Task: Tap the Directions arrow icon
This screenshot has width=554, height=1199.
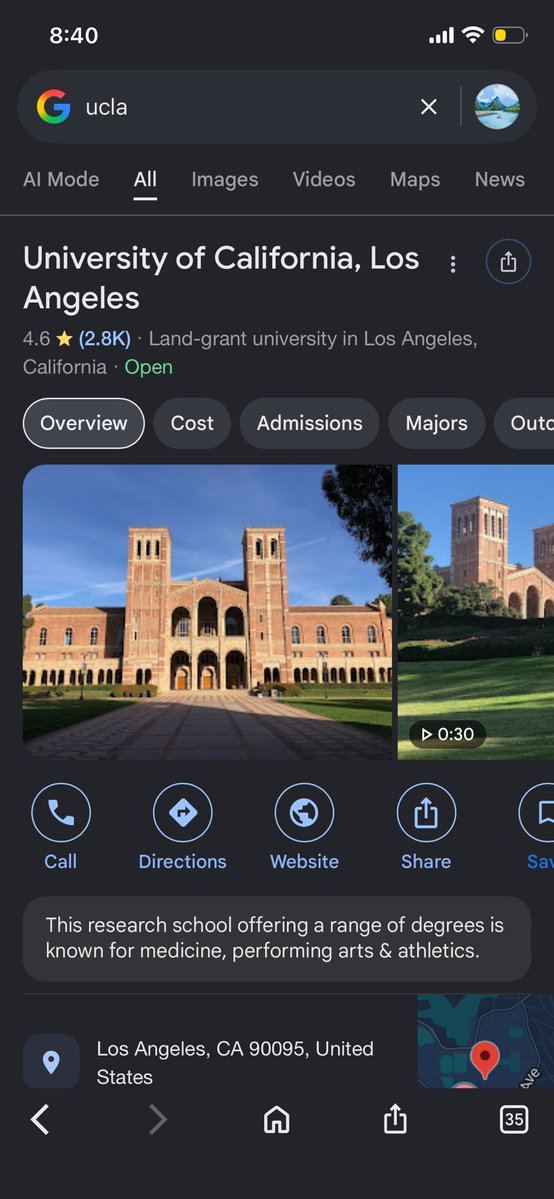Action: click(x=182, y=813)
